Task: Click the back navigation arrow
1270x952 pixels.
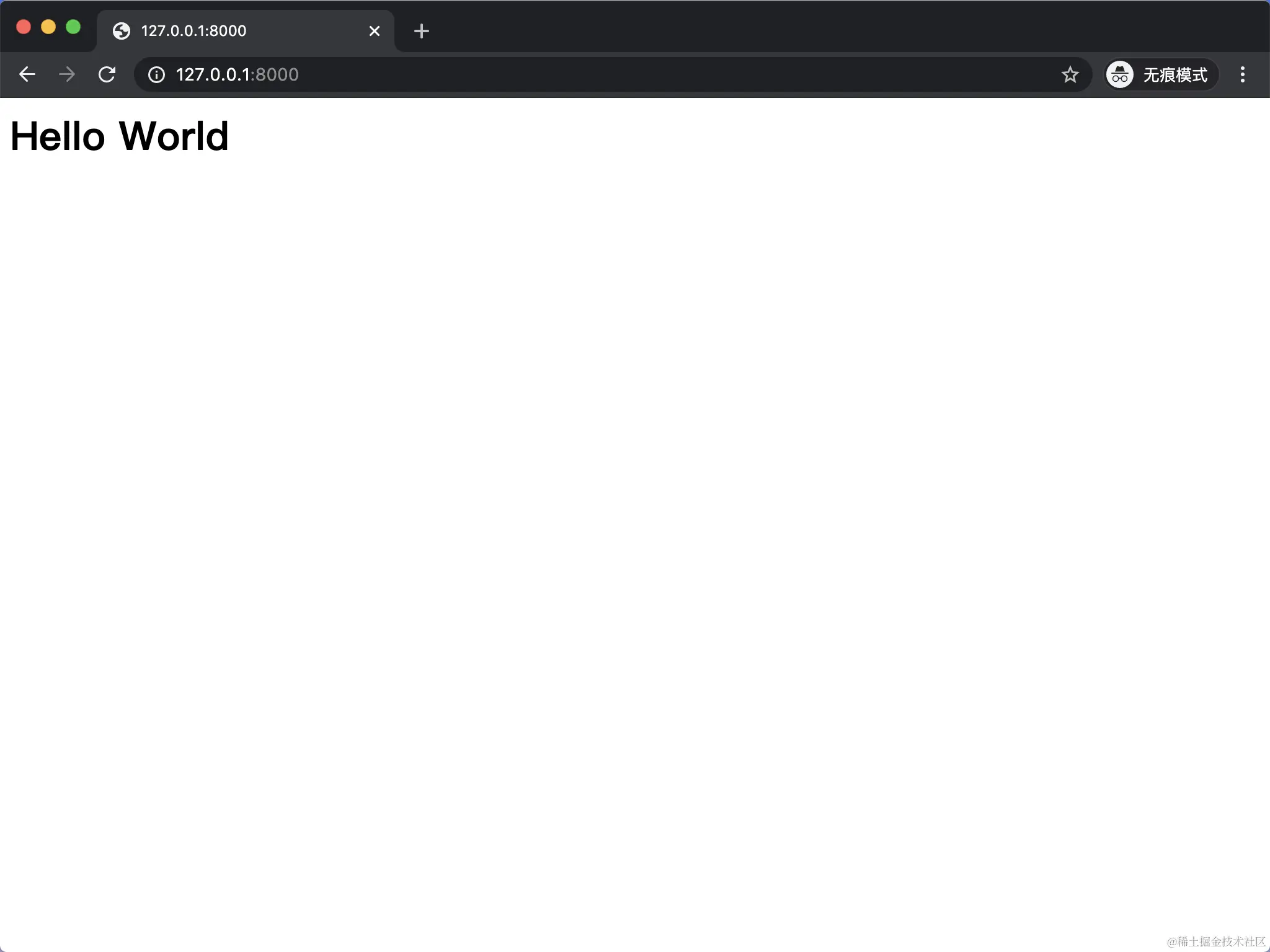Action: (x=27, y=74)
